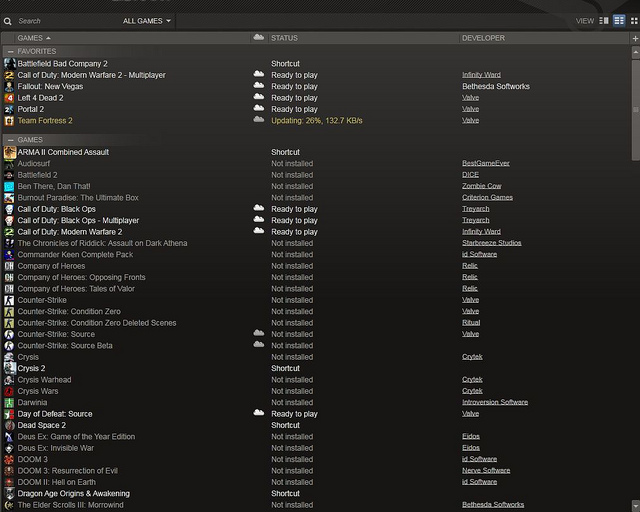Click the Company of Heroes icon
Viewport: 640px width, 512px height.
(x=9, y=266)
